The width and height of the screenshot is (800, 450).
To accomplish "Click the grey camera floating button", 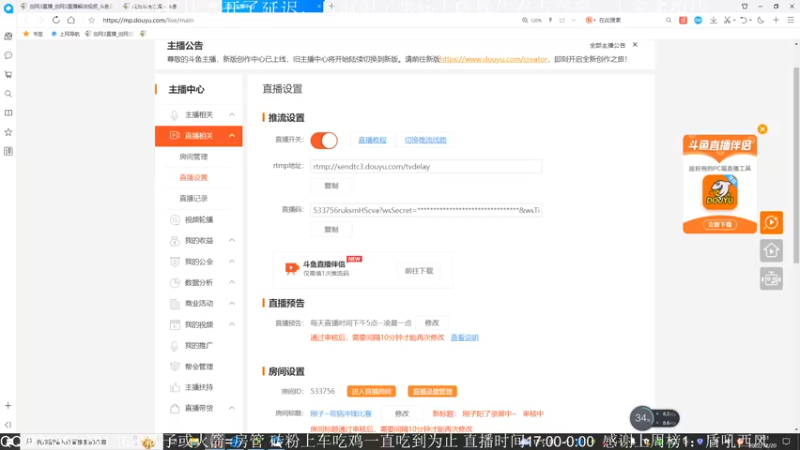I will (771, 279).
